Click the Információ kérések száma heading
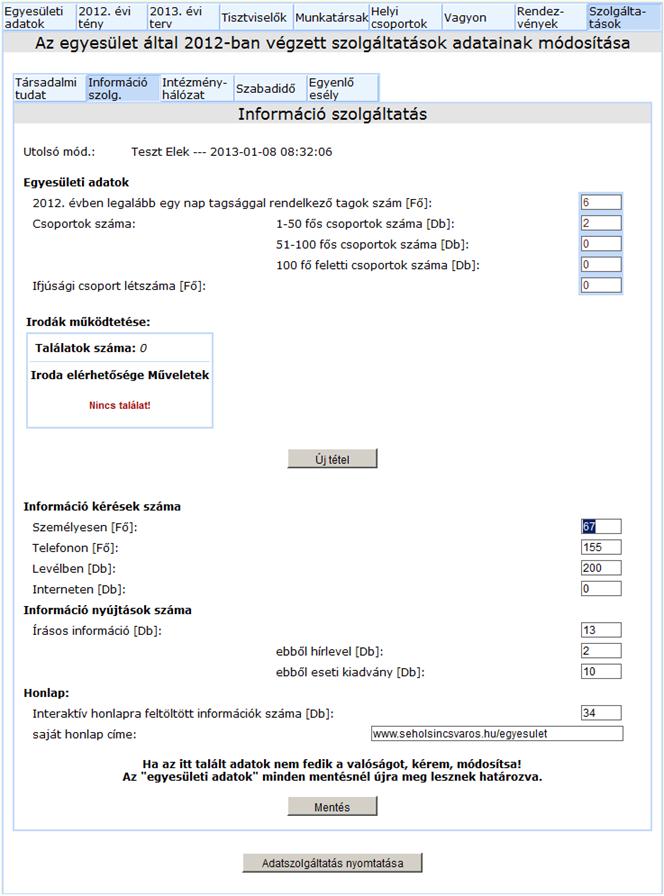 [102, 506]
